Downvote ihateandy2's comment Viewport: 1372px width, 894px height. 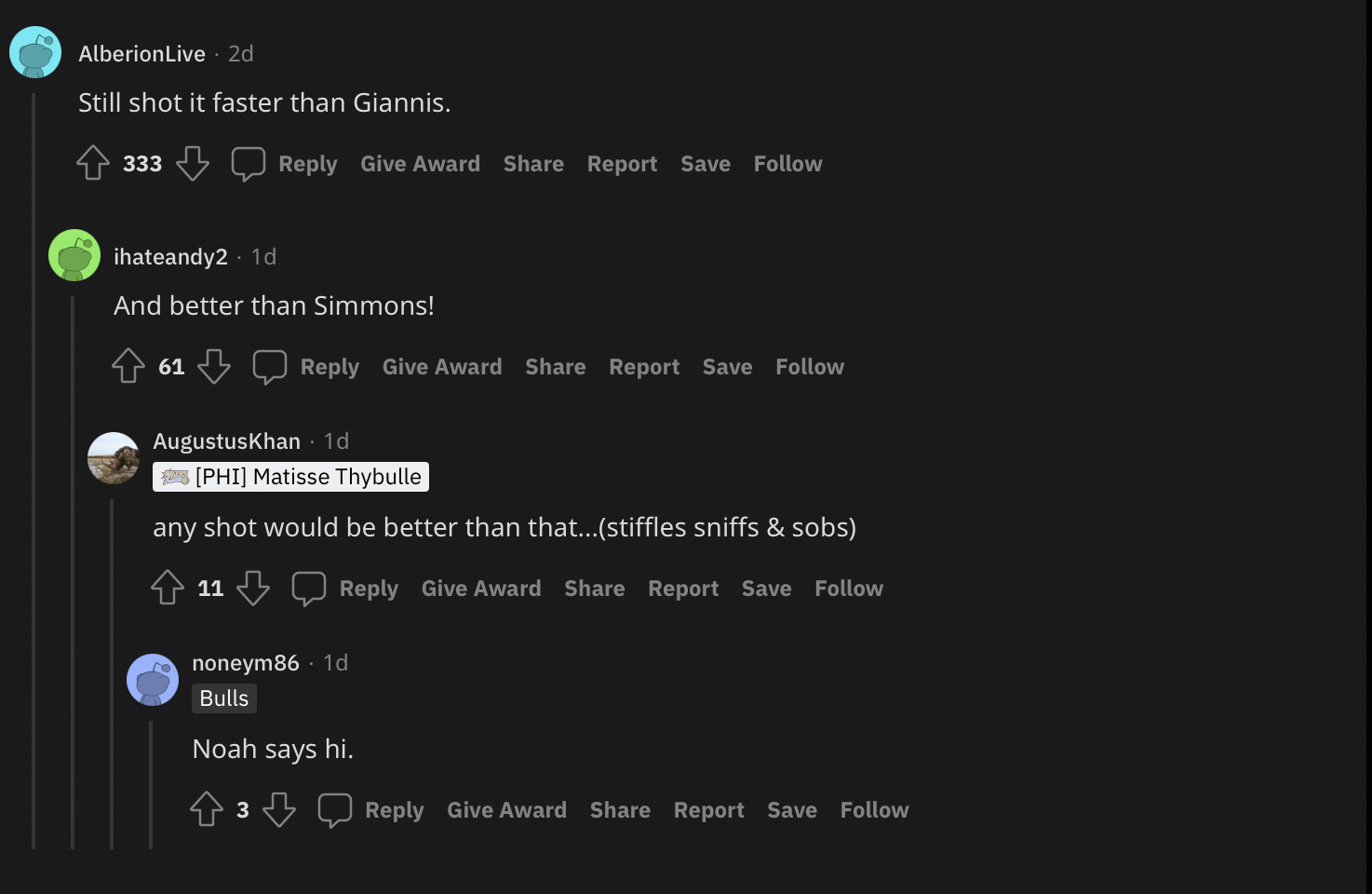214,367
